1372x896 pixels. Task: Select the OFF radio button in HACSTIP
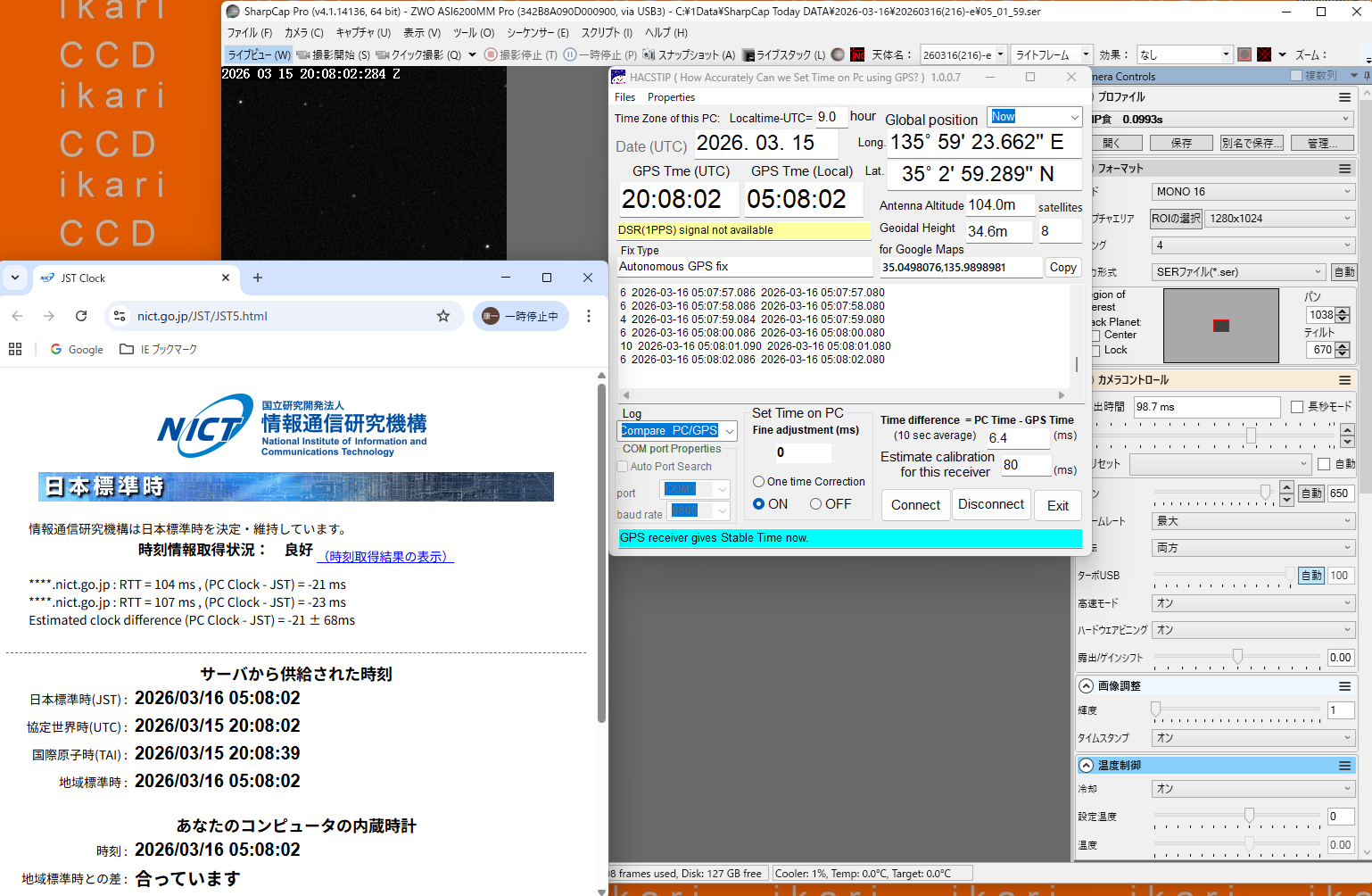[x=815, y=504]
